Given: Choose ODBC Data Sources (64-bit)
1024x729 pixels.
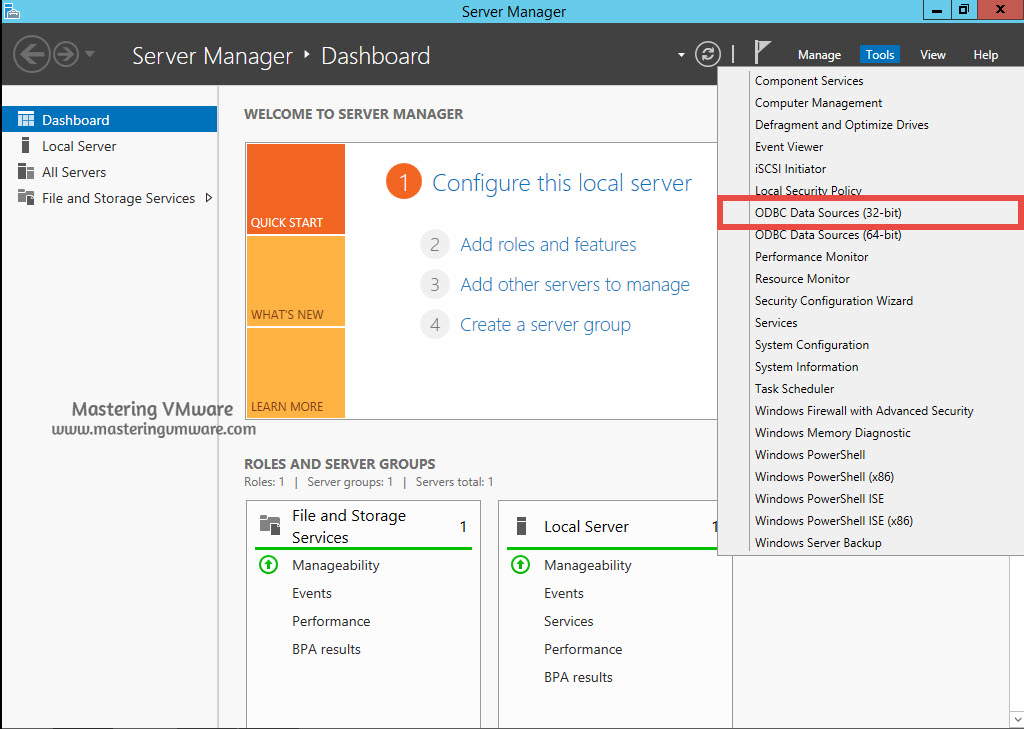Looking at the screenshot, I should (x=827, y=235).
